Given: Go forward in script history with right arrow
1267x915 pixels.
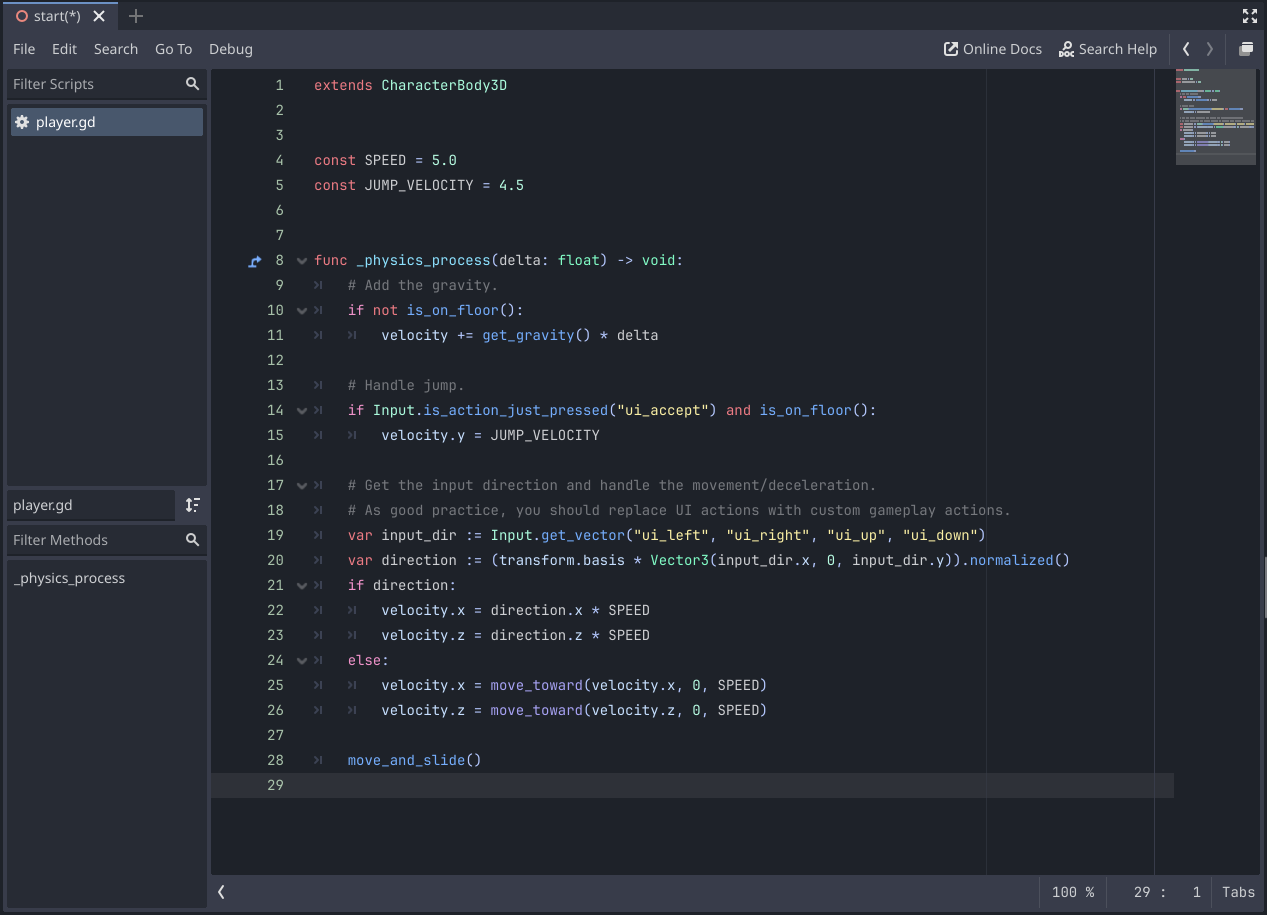Looking at the screenshot, I should [1209, 48].
